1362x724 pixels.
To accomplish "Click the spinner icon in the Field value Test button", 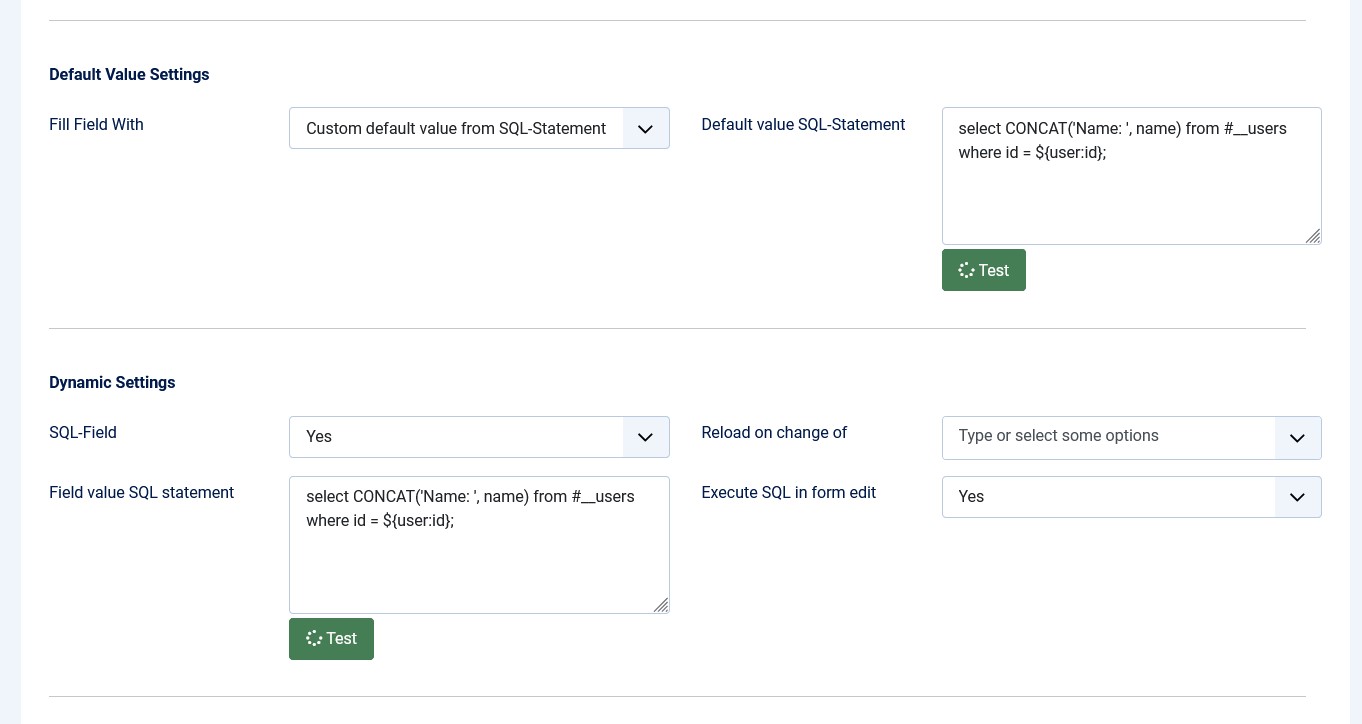I will click(x=313, y=638).
